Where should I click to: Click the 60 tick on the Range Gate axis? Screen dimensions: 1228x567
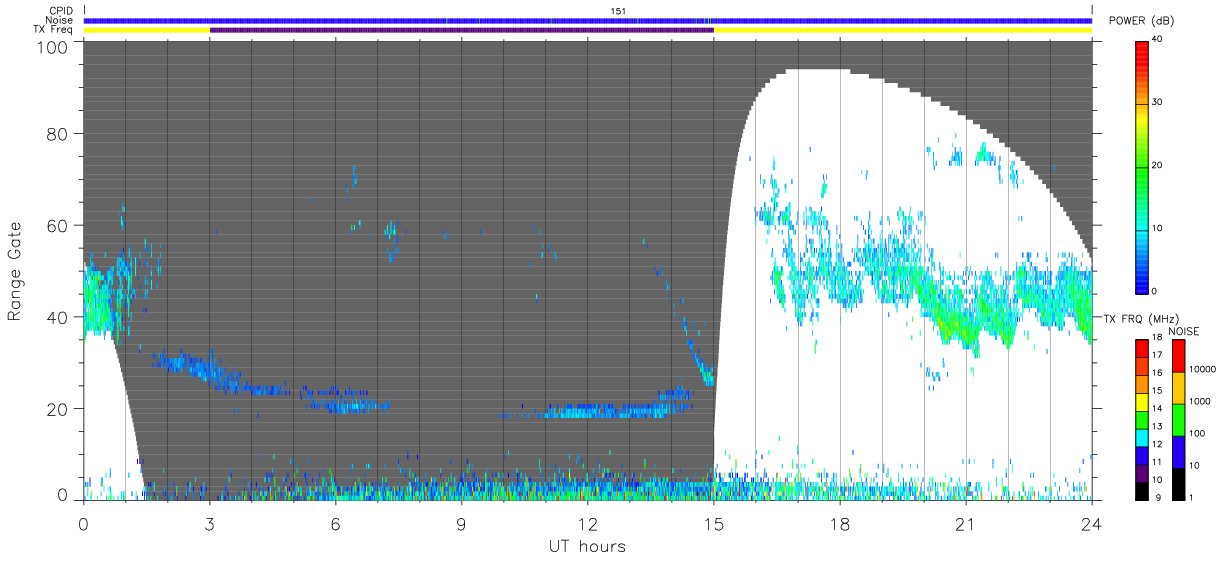click(x=58, y=226)
